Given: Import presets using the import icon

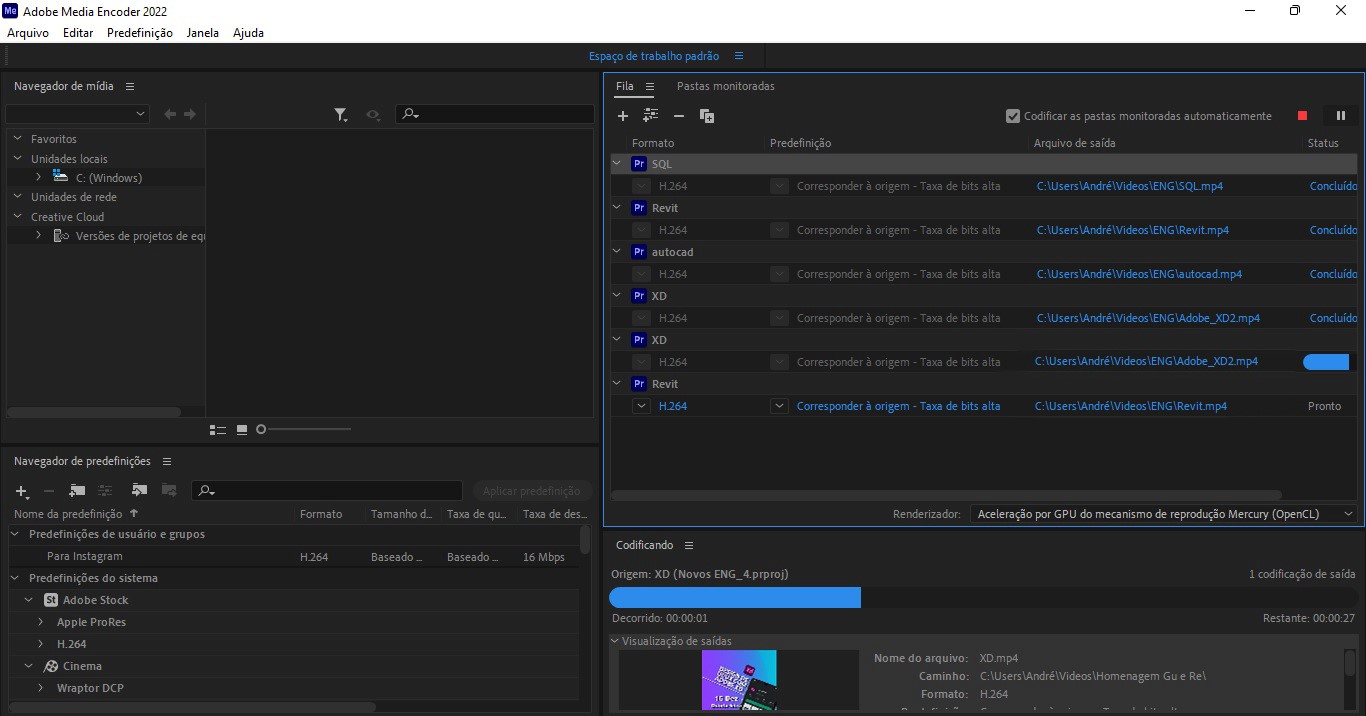Looking at the screenshot, I should click(139, 490).
